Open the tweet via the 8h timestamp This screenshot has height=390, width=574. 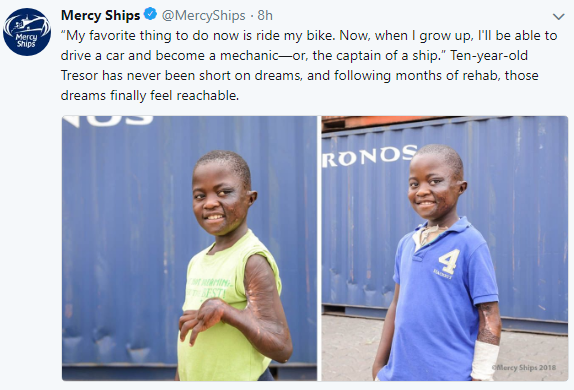pyautogui.click(x=265, y=15)
